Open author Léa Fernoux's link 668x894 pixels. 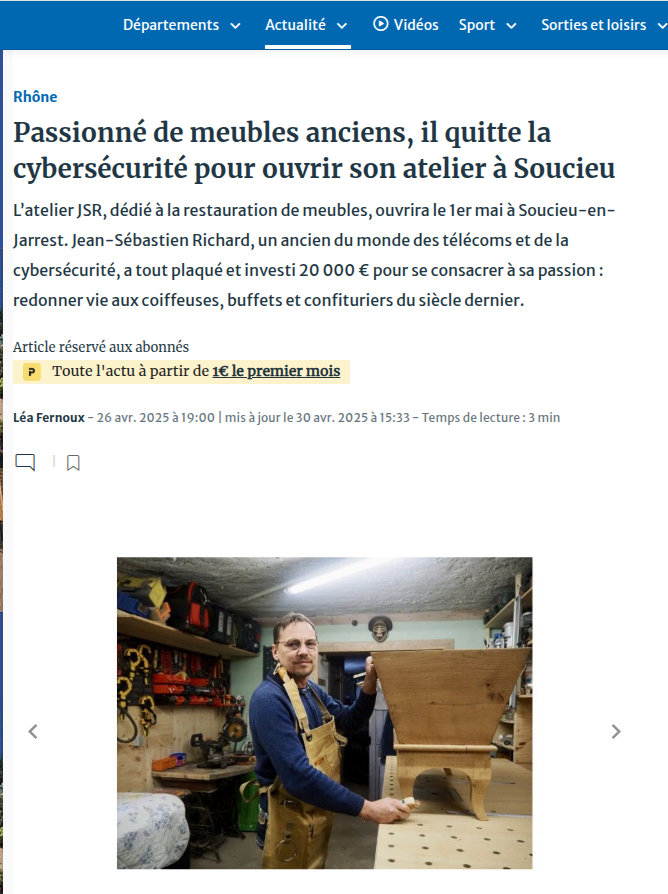click(x=49, y=417)
